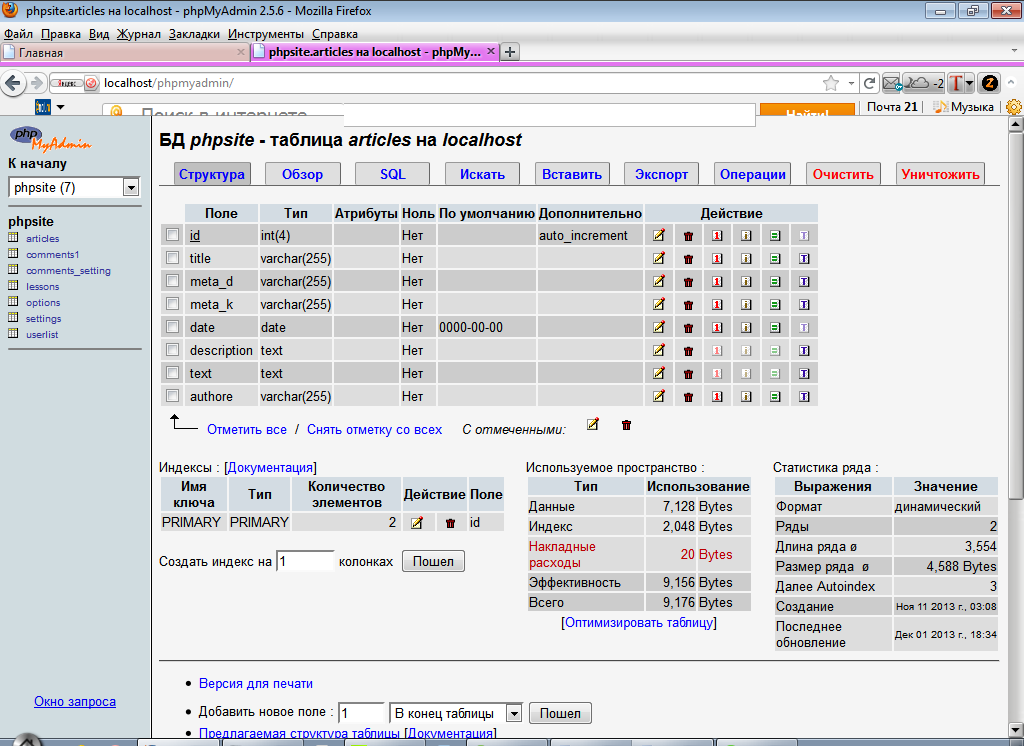
Task: Open URL bar history dropdown arrow
Action: (851, 83)
